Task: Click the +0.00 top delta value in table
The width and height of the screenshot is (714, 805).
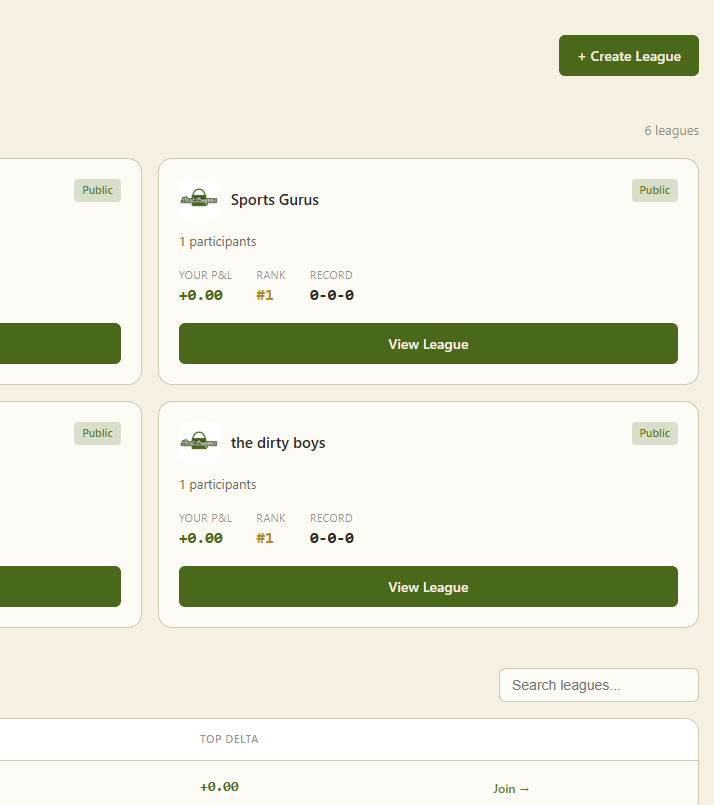Action: [x=219, y=787]
